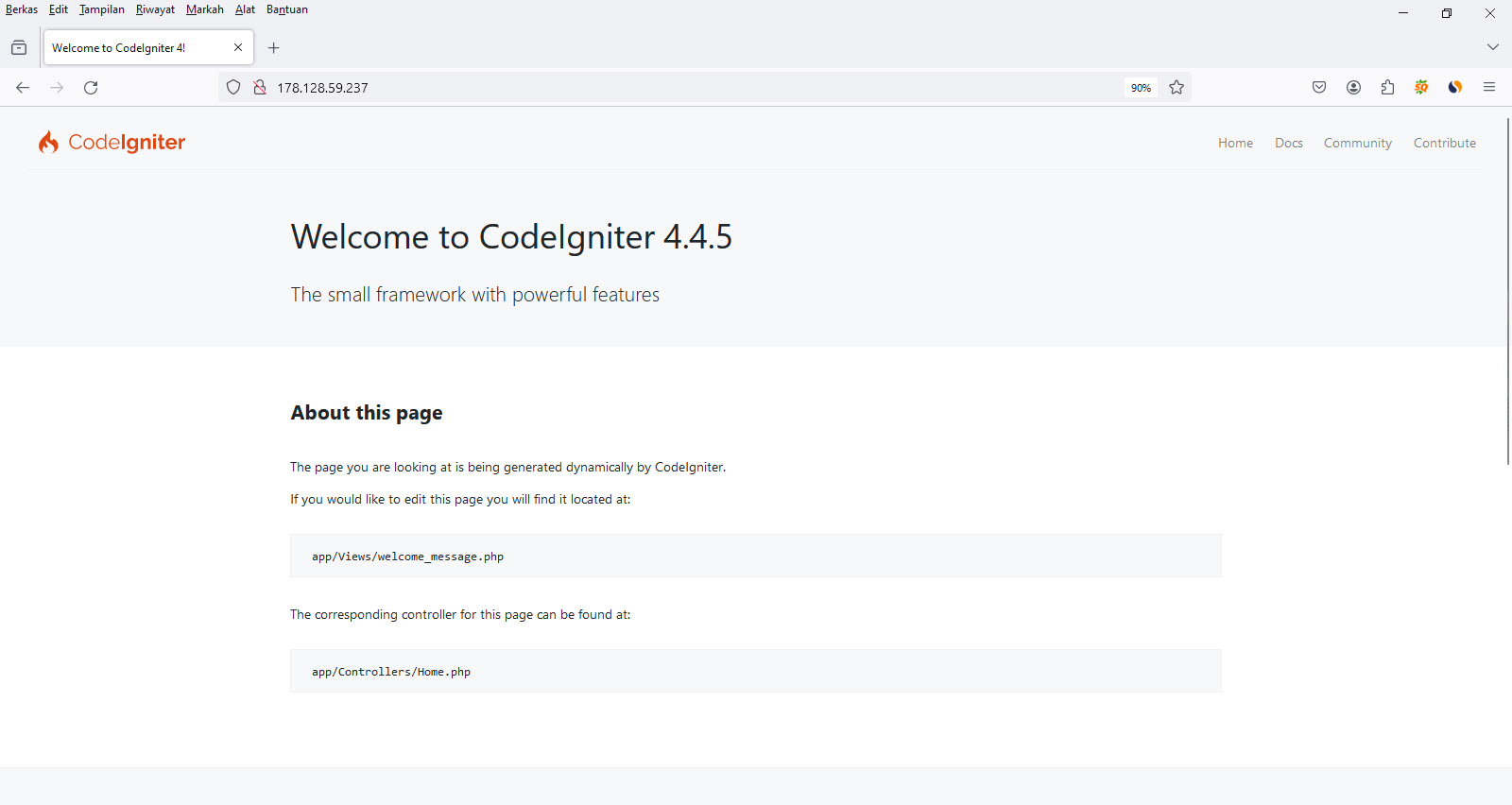Open the Markah menu
This screenshot has width=1512, height=805.
click(205, 9)
